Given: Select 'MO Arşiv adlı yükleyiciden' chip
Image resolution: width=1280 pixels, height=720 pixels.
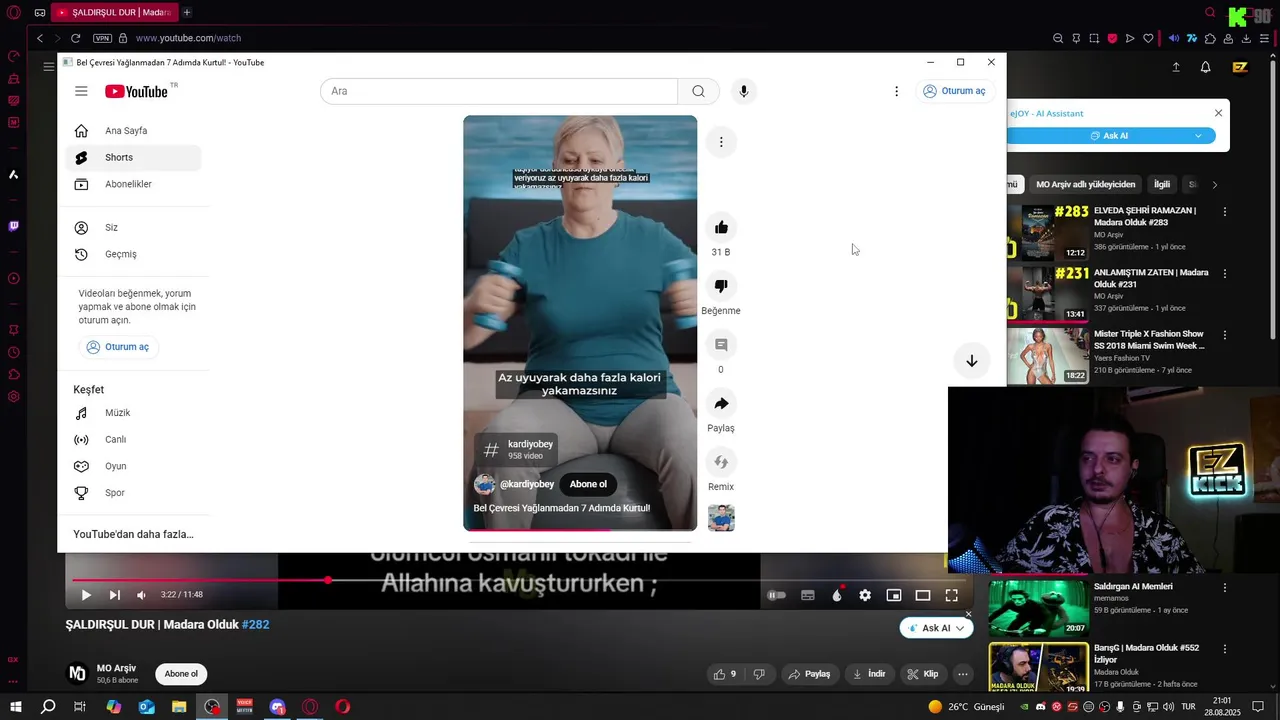Looking at the screenshot, I should point(1086,184).
